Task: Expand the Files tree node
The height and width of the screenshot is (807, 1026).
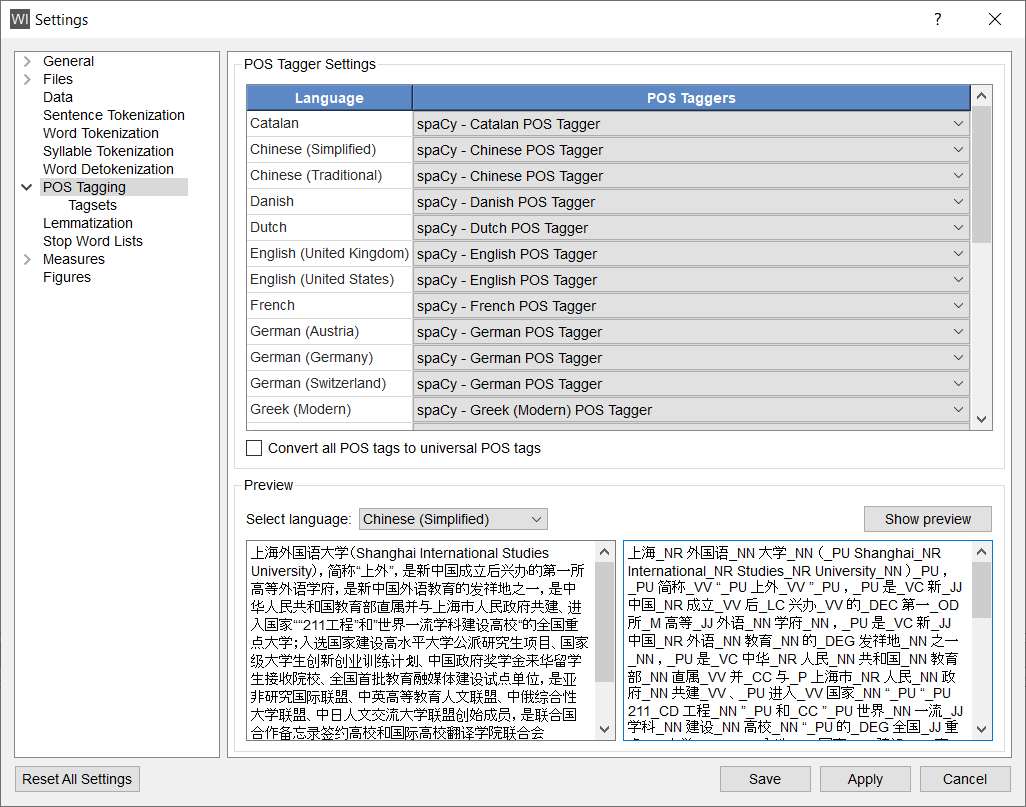Action: click(27, 79)
